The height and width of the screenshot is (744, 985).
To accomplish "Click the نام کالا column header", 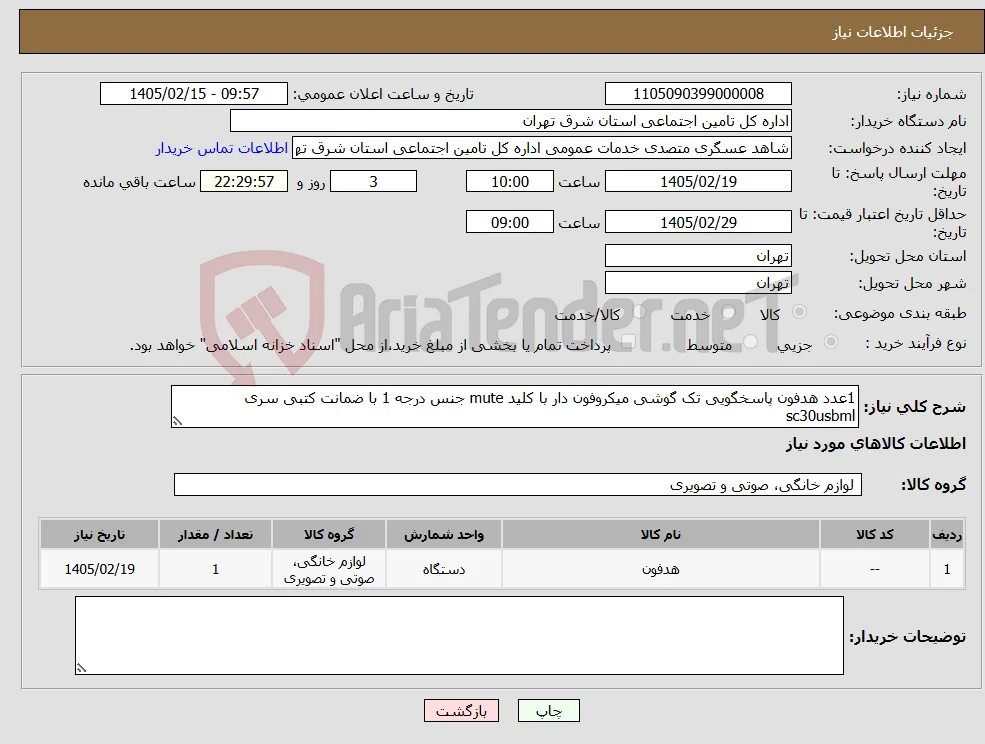I will pyautogui.click(x=660, y=535).
